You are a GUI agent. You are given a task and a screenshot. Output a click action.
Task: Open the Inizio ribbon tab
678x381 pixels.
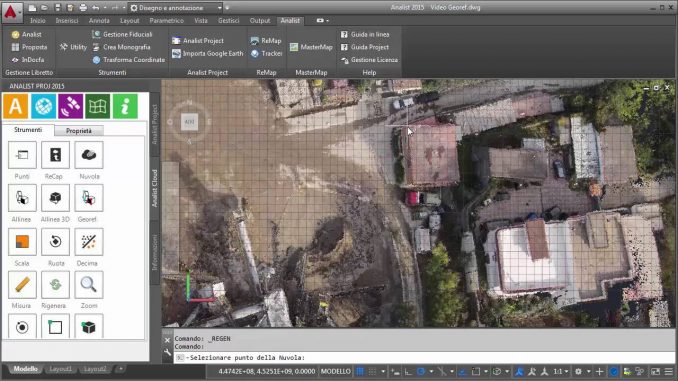38,20
